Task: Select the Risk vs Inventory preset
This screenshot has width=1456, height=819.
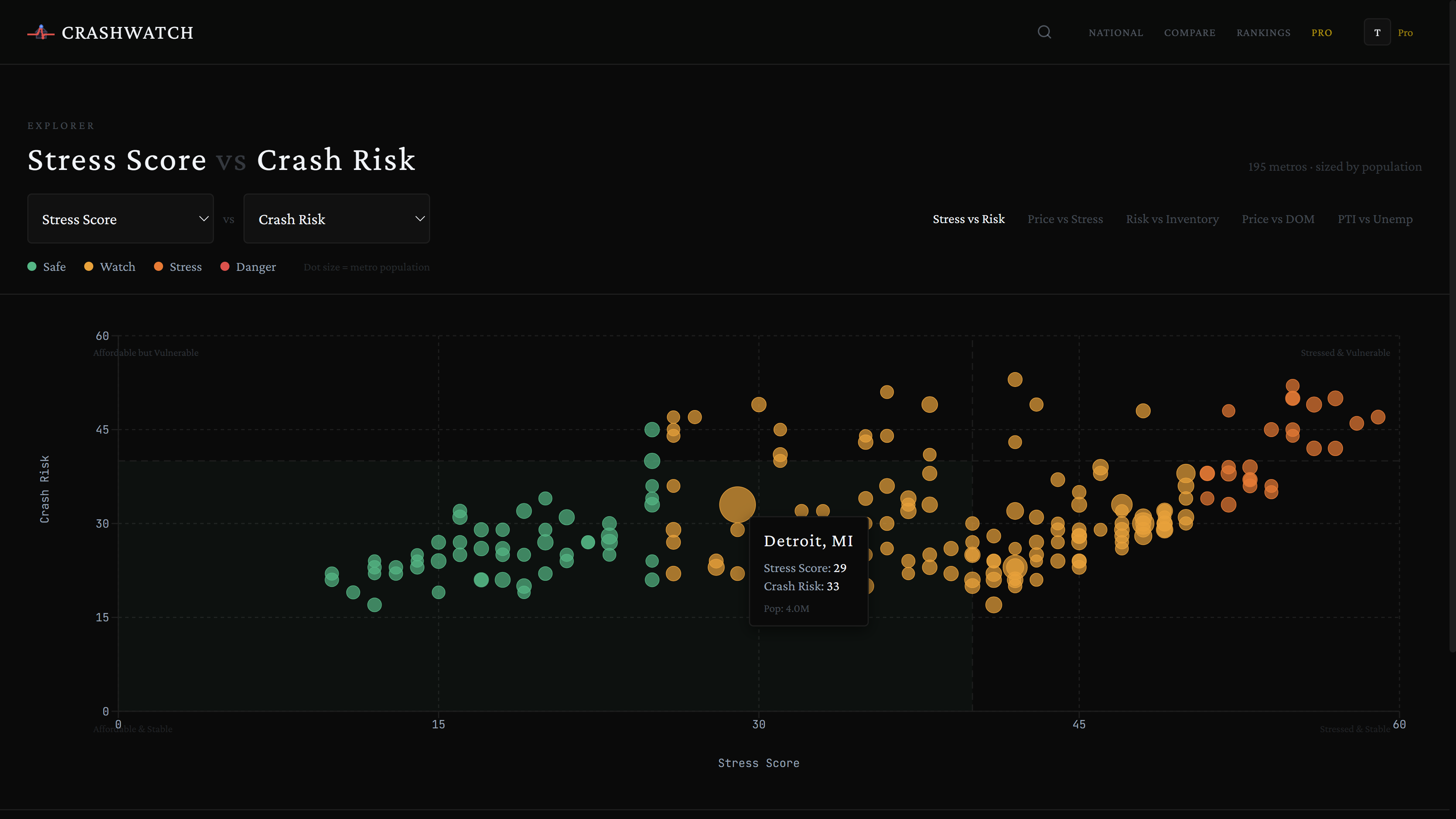Action: [1172, 219]
